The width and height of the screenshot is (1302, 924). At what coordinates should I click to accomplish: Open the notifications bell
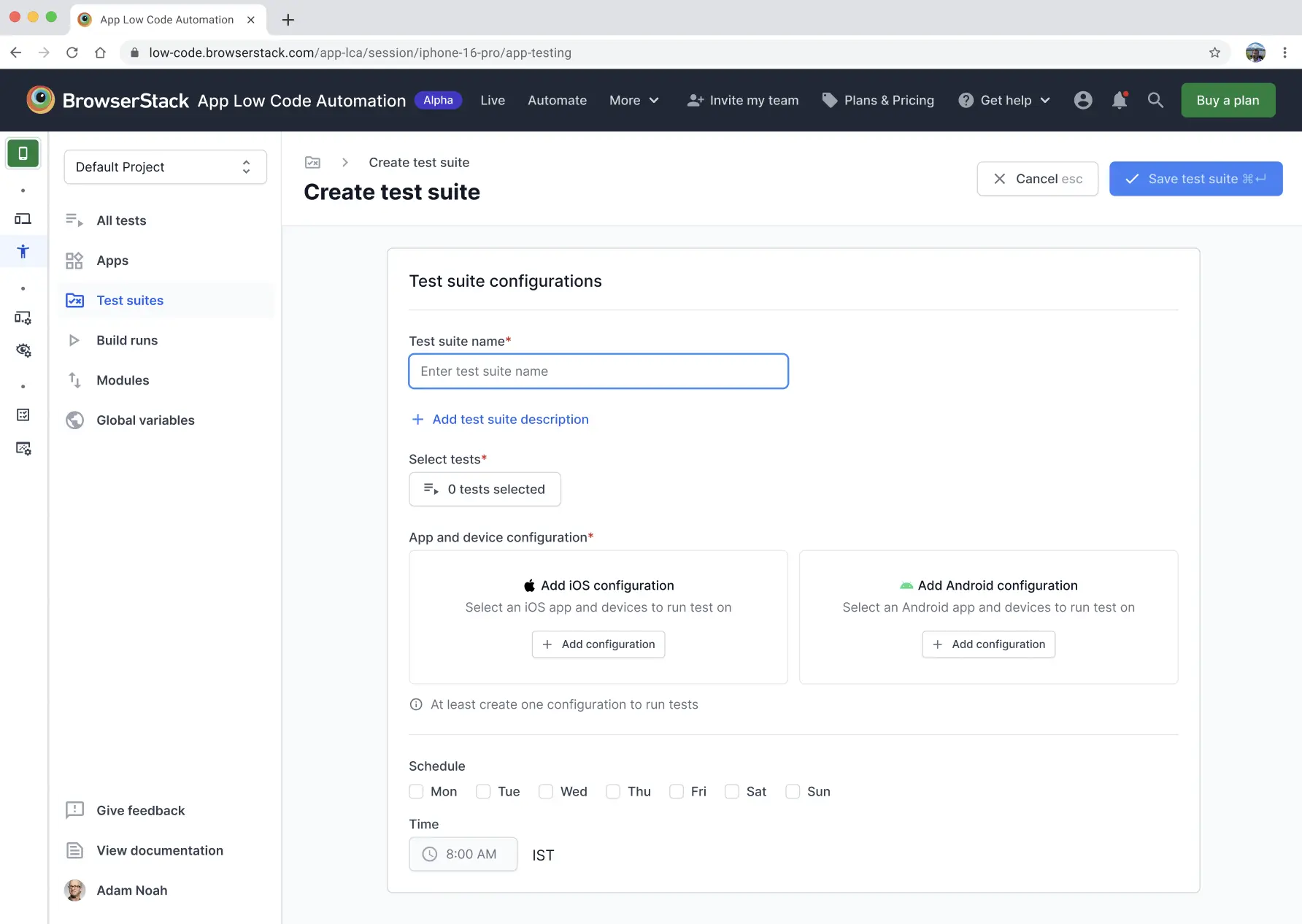tap(1119, 100)
